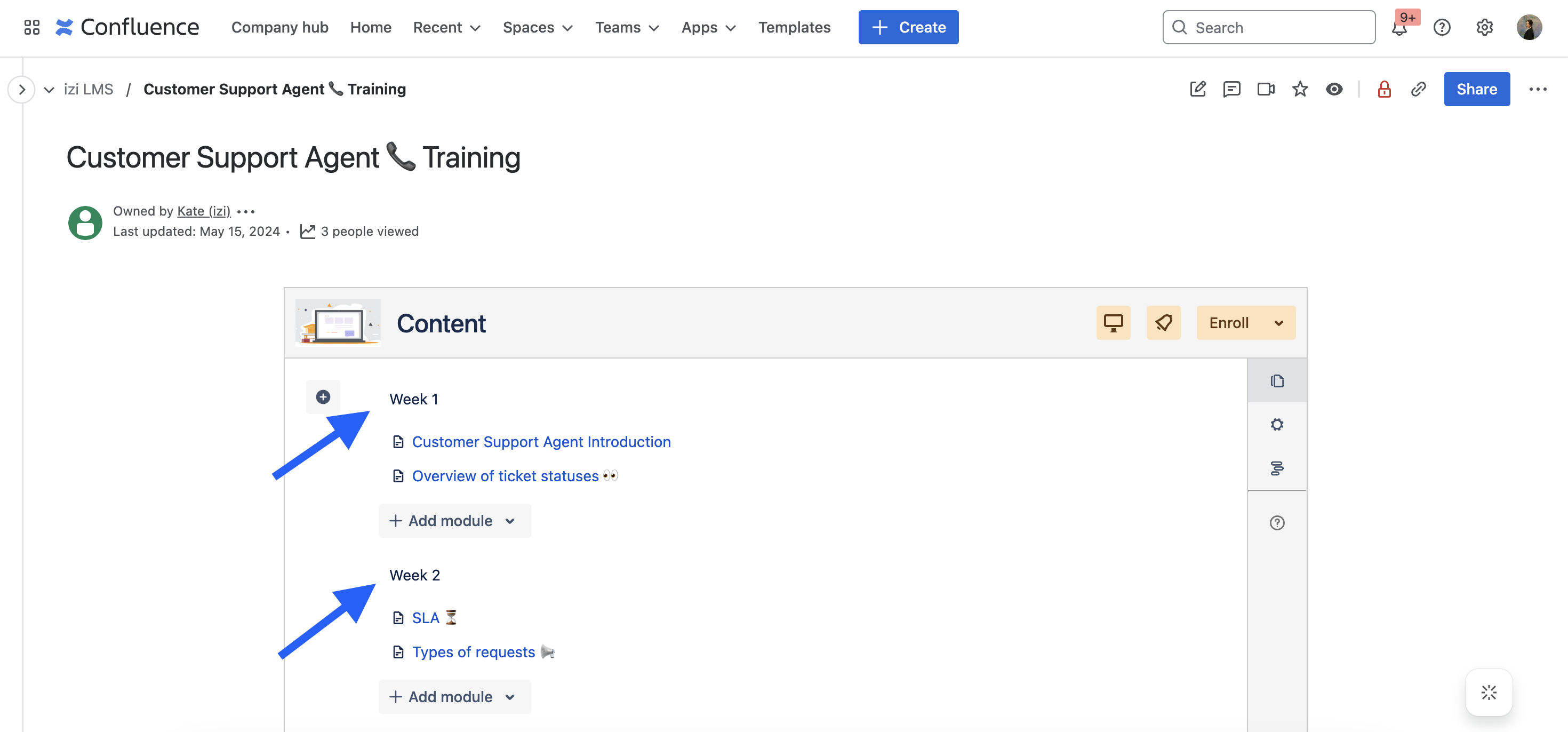The width and height of the screenshot is (1568, 732).
Task: Expand Add module dropdown under Week 1
Action: (454, 521)
